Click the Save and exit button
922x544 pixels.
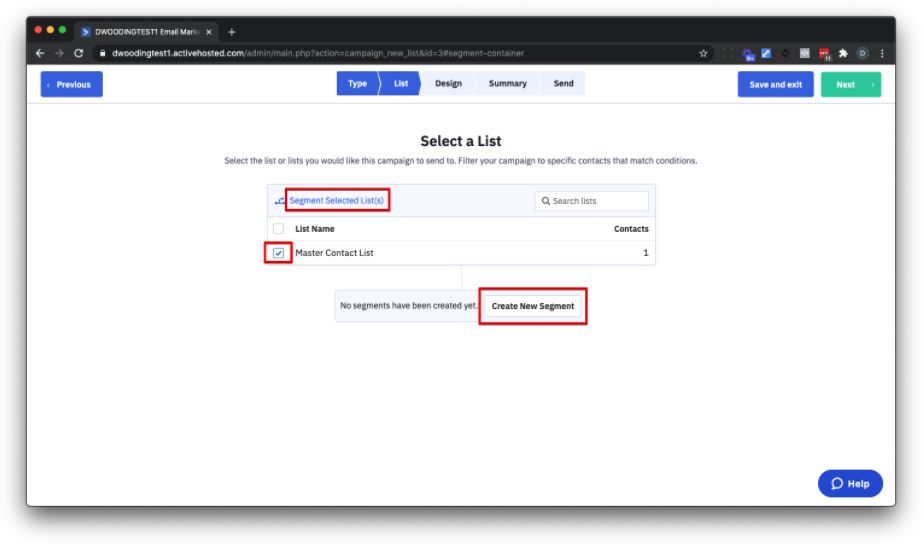(775, 84)
